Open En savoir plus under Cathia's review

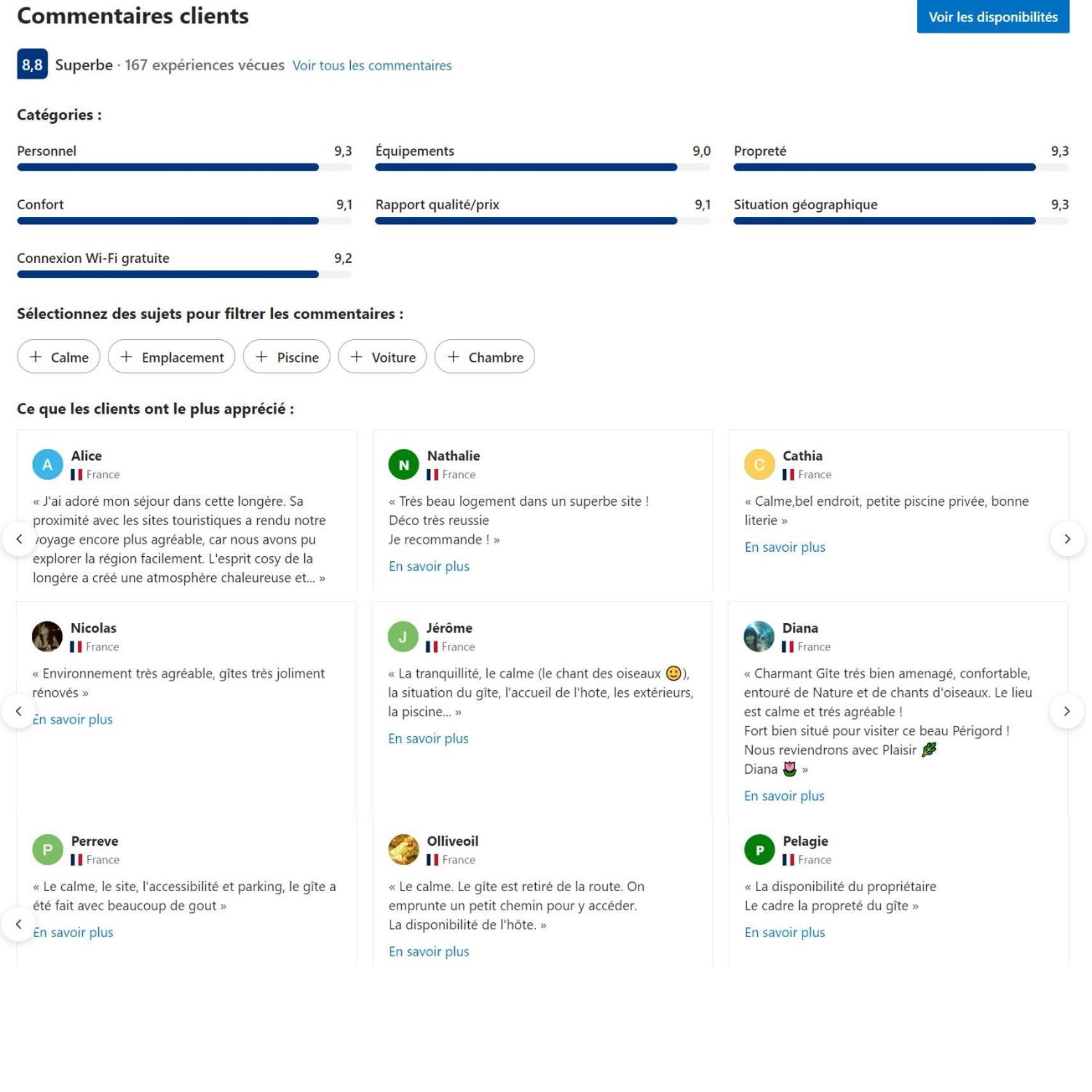785,547
